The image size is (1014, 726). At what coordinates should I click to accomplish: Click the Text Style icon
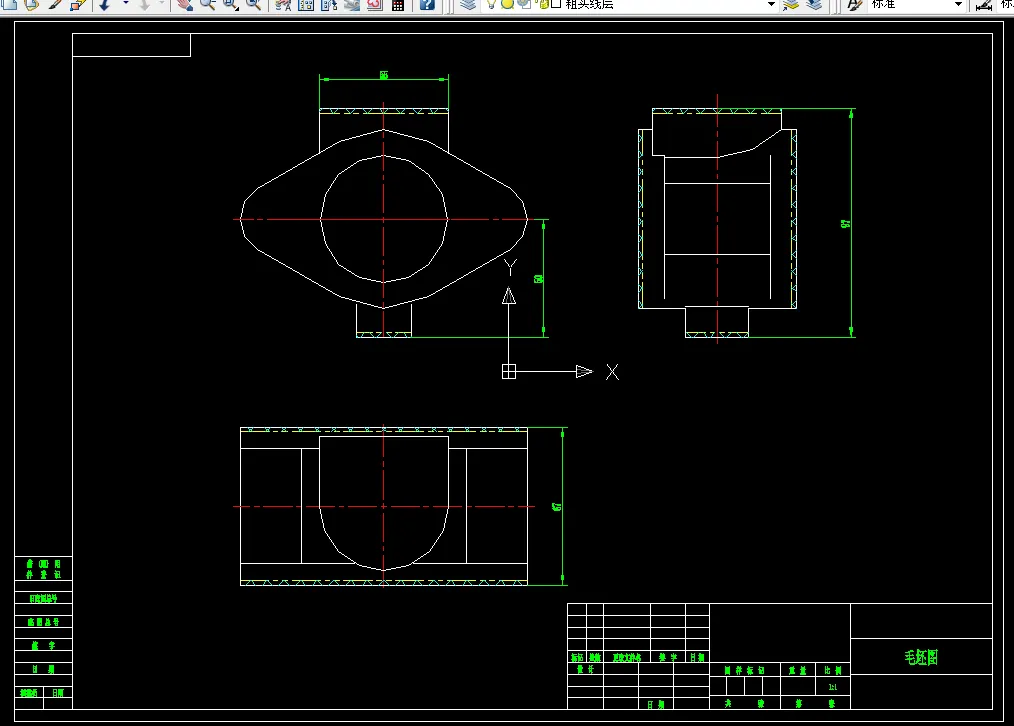click(855, 5)
